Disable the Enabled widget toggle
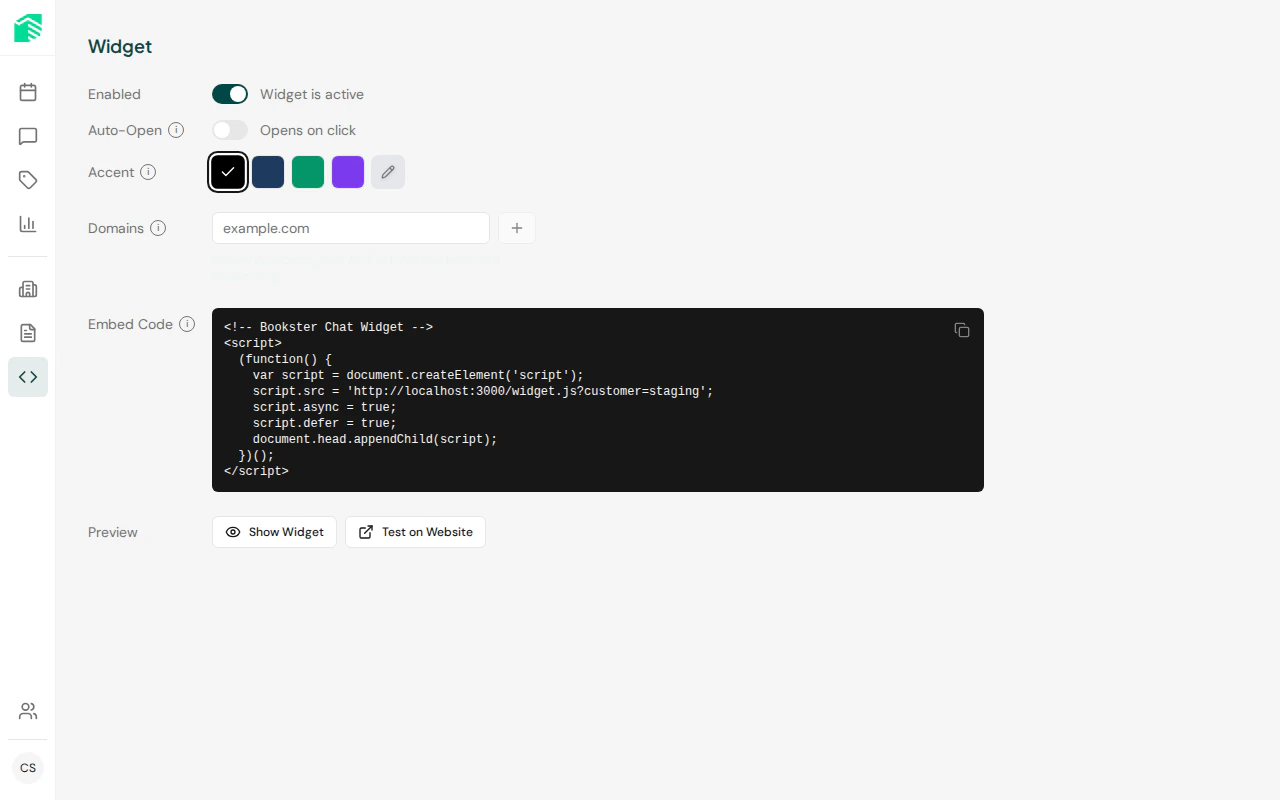The image size is (1280, 800). [x=230, y=94]
